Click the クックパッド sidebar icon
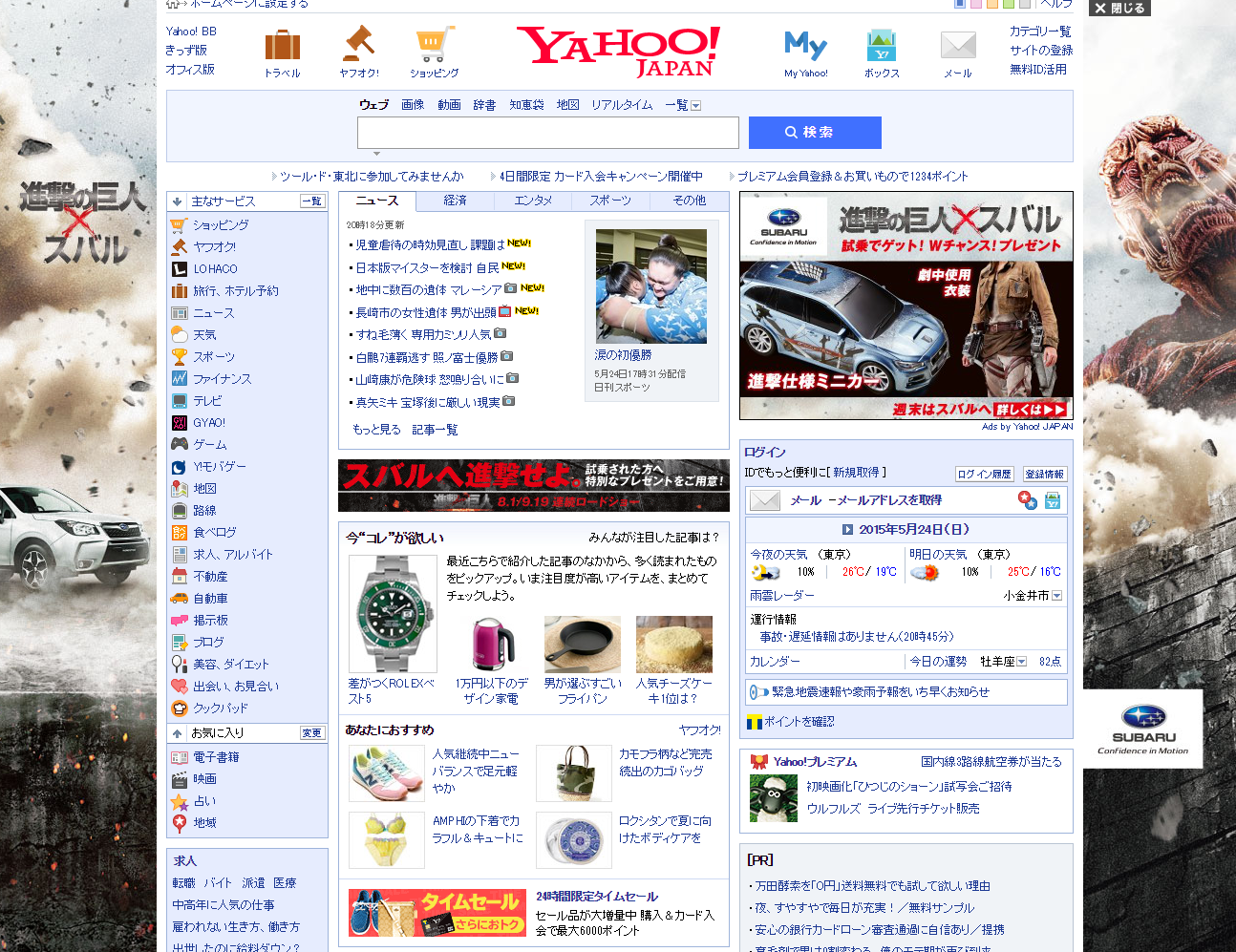 [x=179, y=709]
